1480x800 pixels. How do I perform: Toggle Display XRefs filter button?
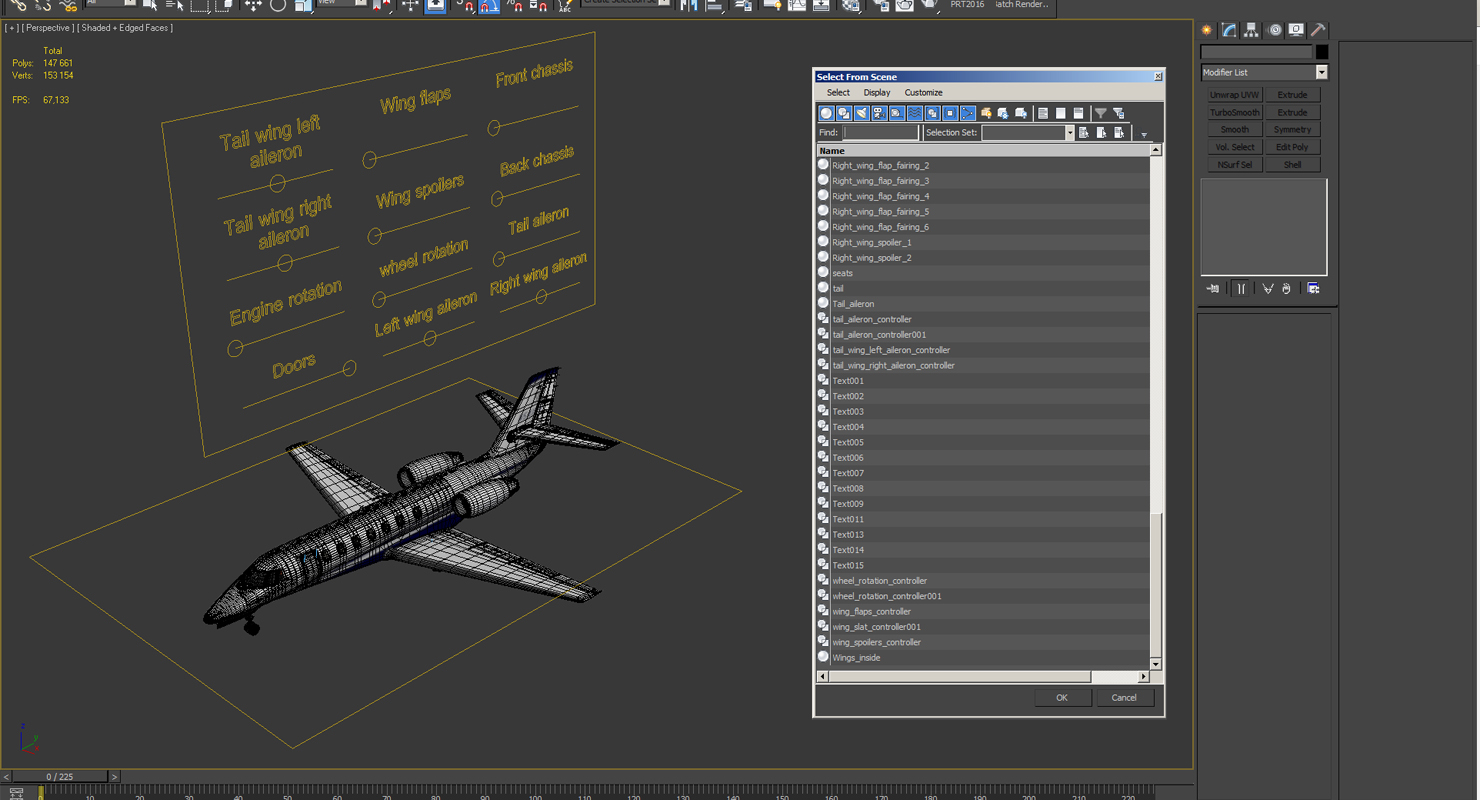point(950,113)
